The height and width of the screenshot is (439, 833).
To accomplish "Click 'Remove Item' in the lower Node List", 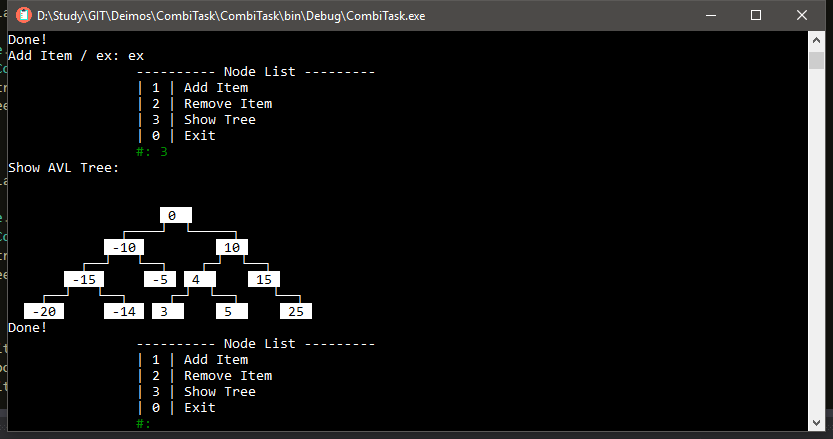I will pos(227,376).
